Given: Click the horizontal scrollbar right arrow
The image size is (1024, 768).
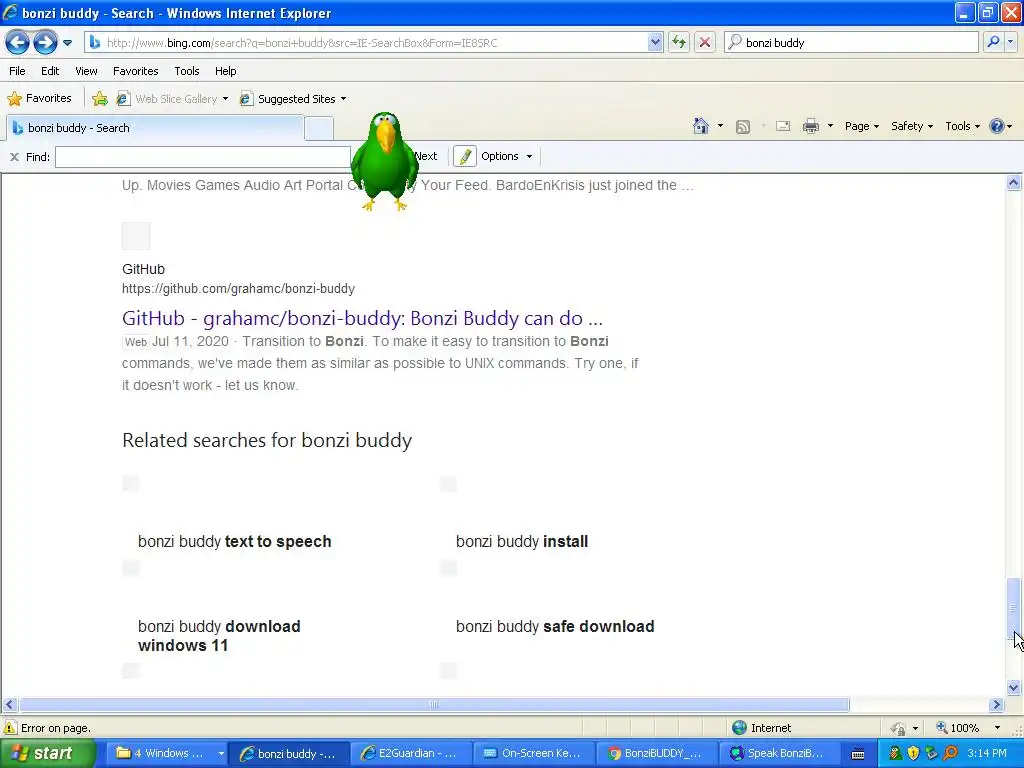Looking at the screenshot, I should pos(997,705).
